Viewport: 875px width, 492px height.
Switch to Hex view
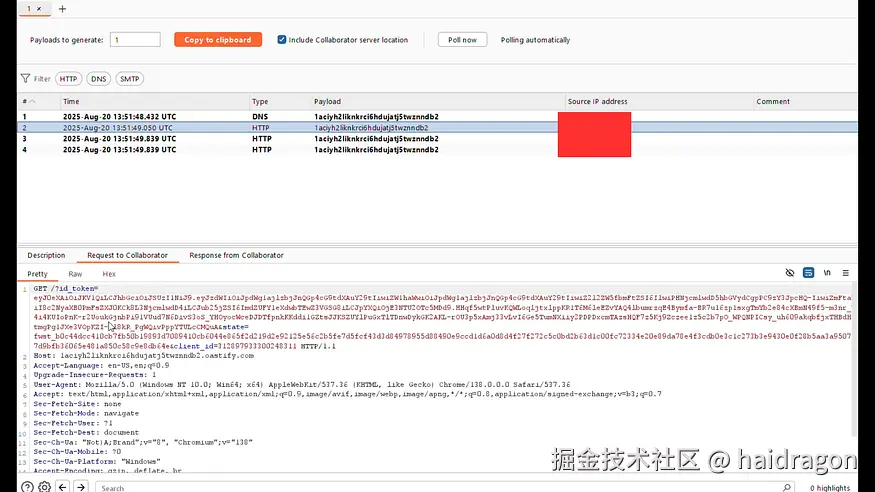[109, 274]
